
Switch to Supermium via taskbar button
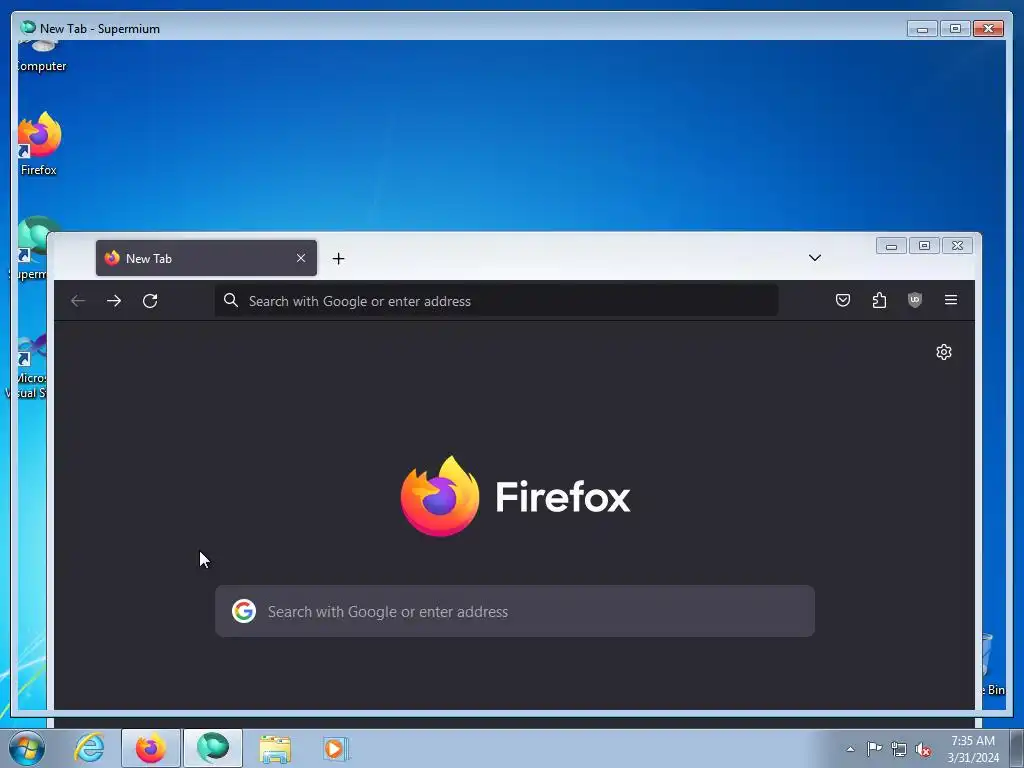(x=213, y=748)
